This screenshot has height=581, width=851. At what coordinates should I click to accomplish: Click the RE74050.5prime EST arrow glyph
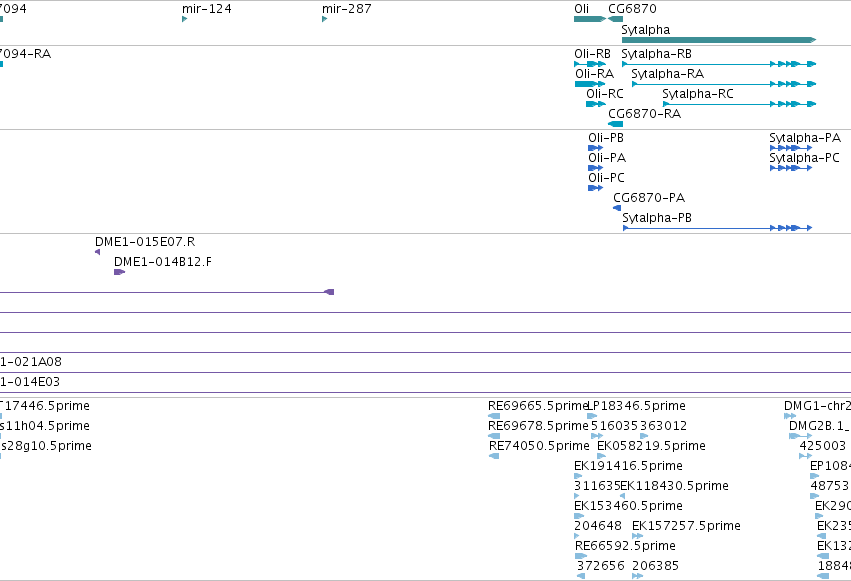494,456
